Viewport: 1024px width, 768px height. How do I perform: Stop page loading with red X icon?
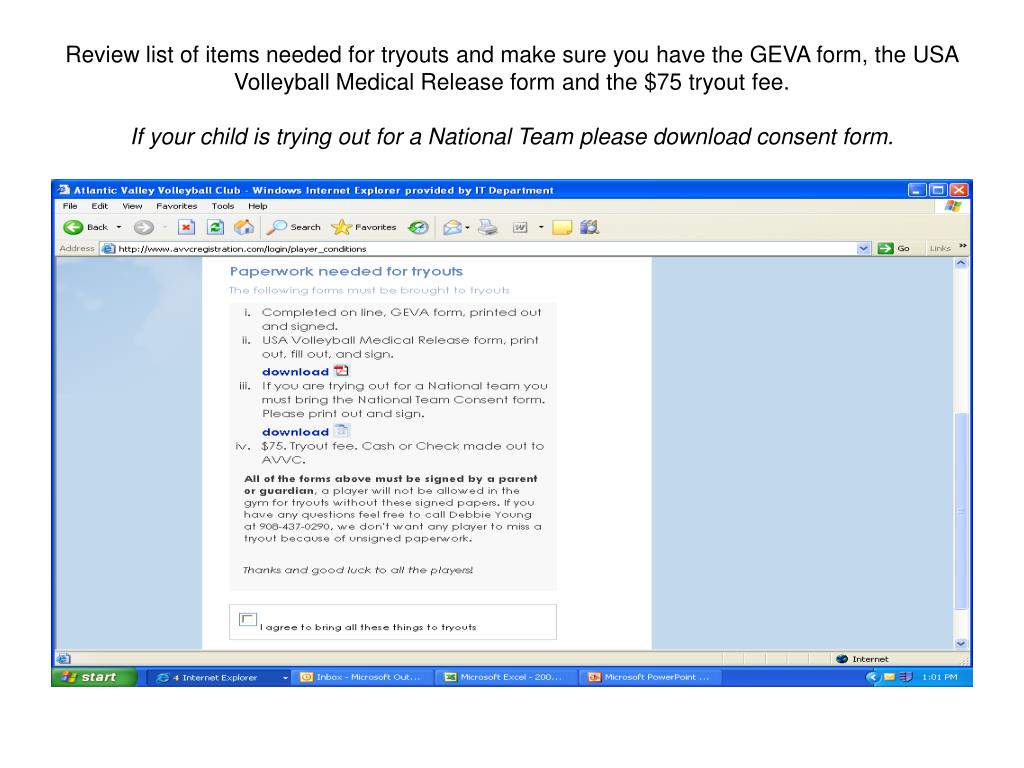[187, 227]
